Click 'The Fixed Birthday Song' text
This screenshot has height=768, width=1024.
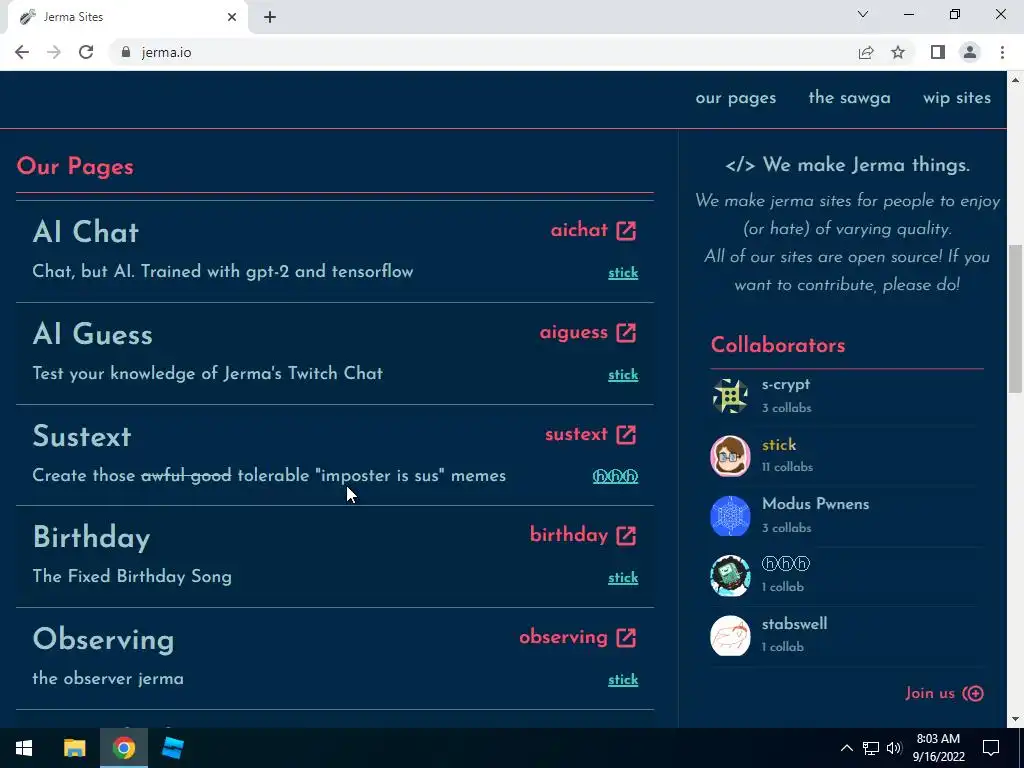tap(132, 577)
